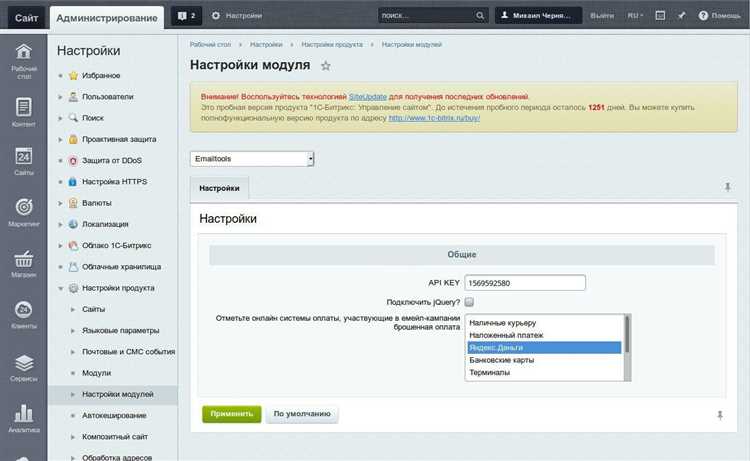Open the RU language dropdown
The height and width of the screenshot is (461, 750).
pos(635,16)
